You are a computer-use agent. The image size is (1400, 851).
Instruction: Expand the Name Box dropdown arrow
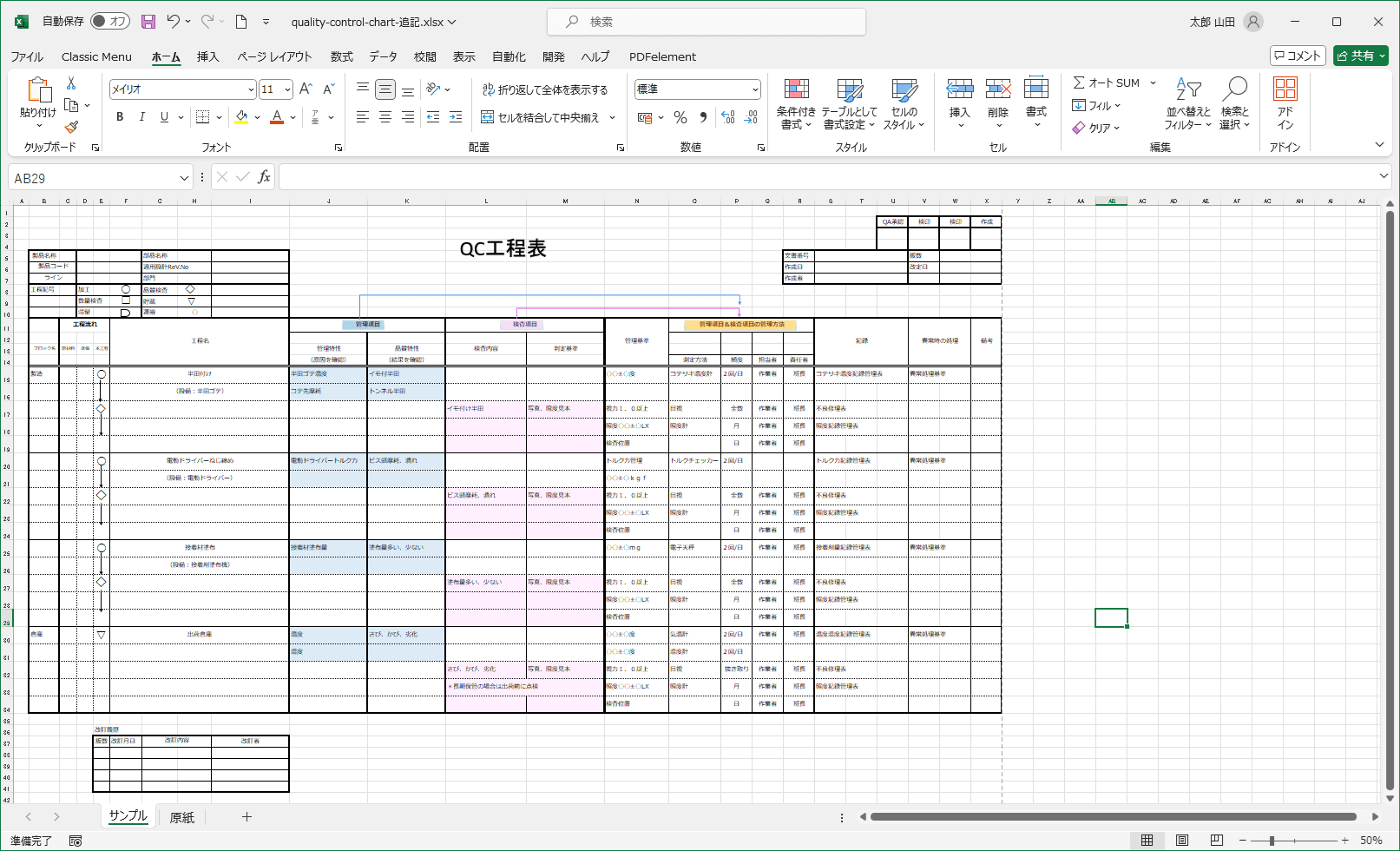tap(184, 177)
